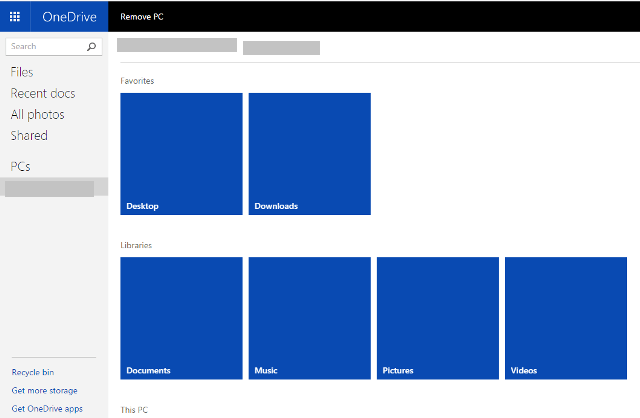
Task: Open the Documents library tile
Action: click(181, 318)
